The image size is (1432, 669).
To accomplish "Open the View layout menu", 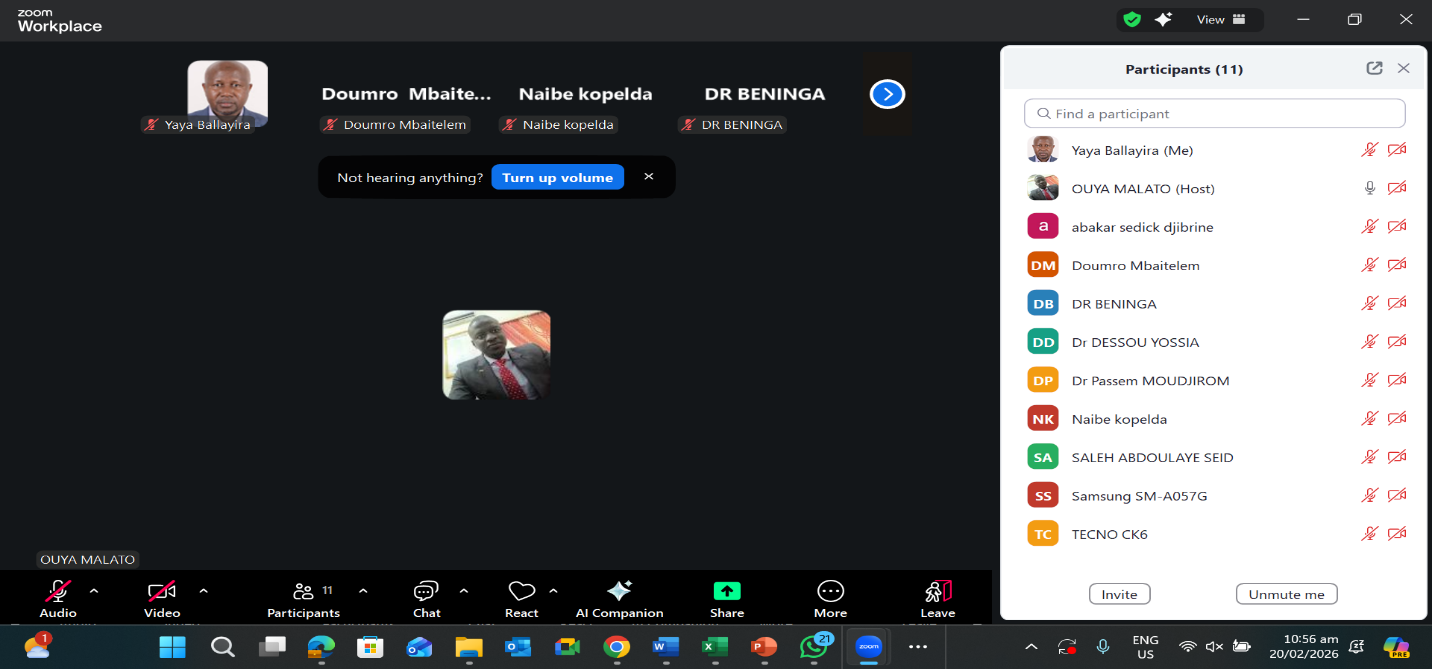I will click(x=1221, y=19).
